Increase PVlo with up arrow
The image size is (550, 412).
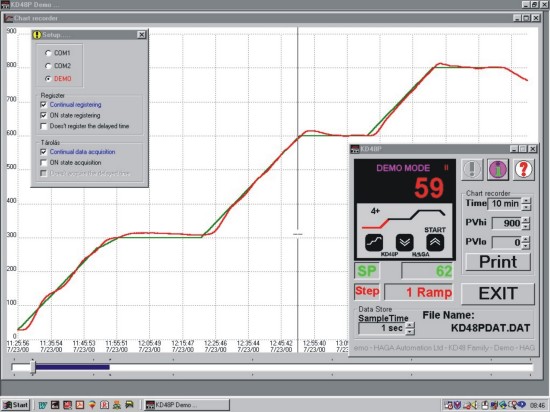coord(526,239)
